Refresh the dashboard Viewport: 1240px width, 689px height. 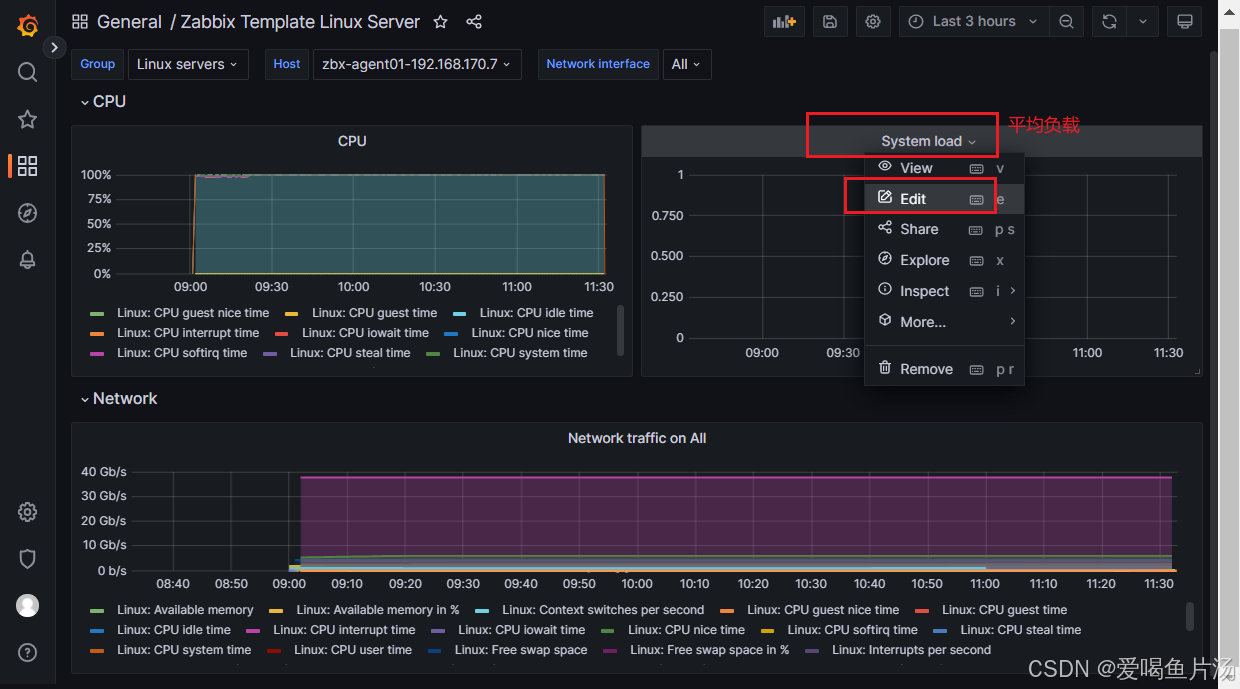(x=1109, y=21)
